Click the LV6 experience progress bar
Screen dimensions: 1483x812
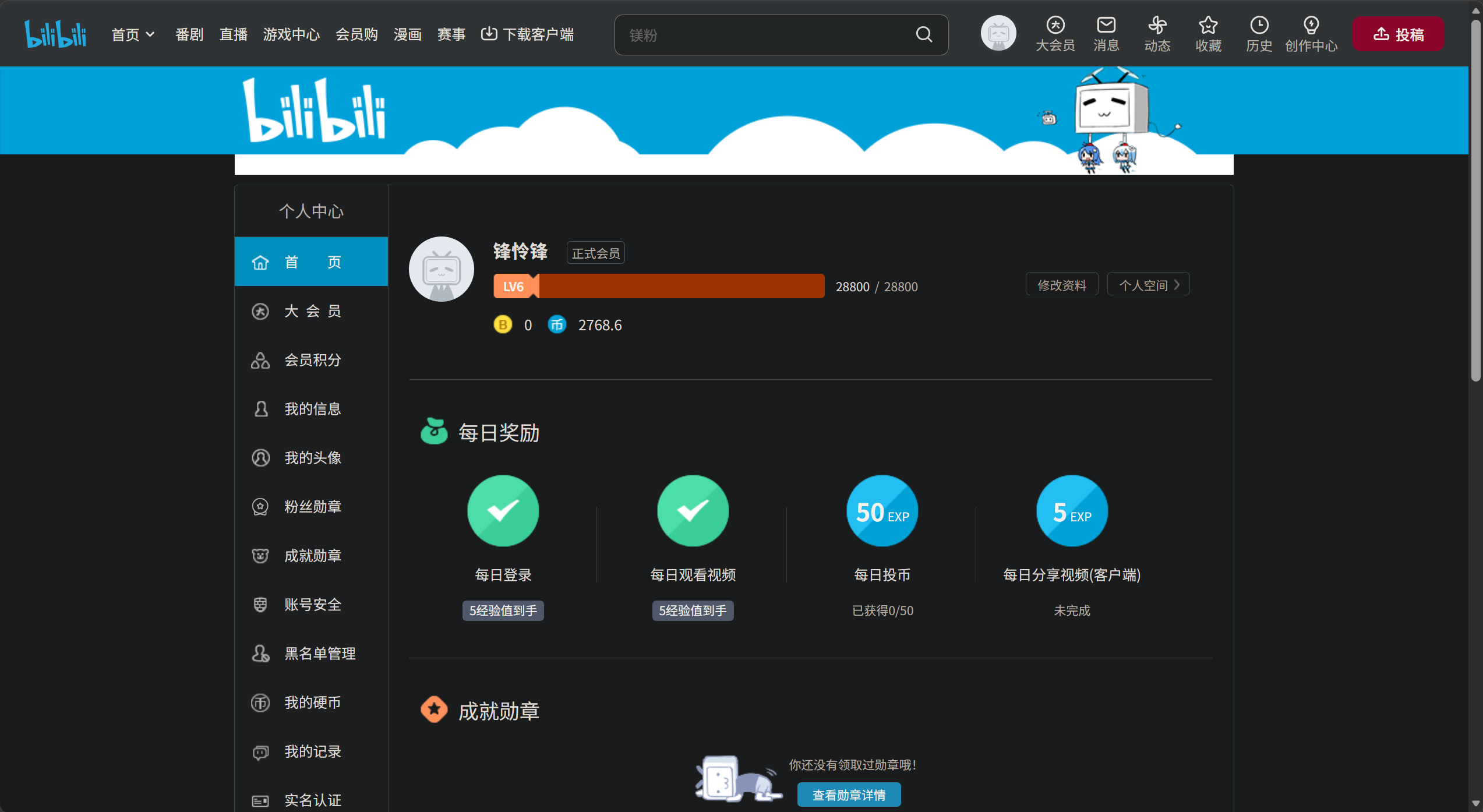click(659, 286)
